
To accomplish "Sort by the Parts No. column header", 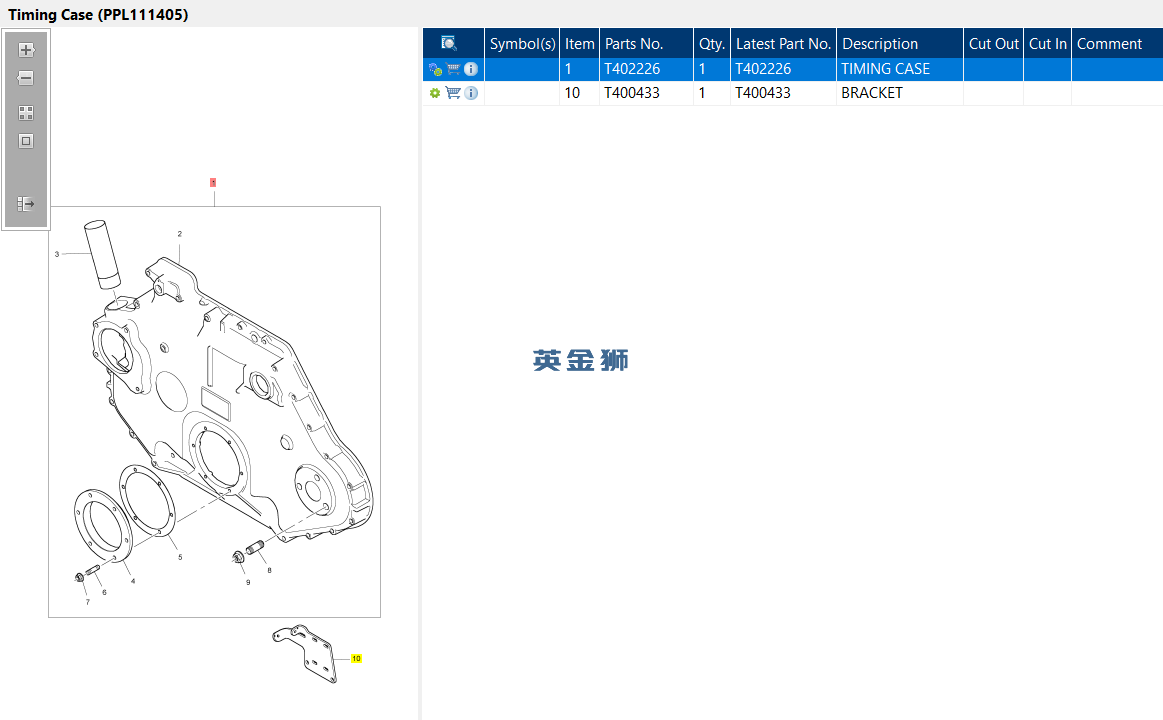I will coord(646,44).
